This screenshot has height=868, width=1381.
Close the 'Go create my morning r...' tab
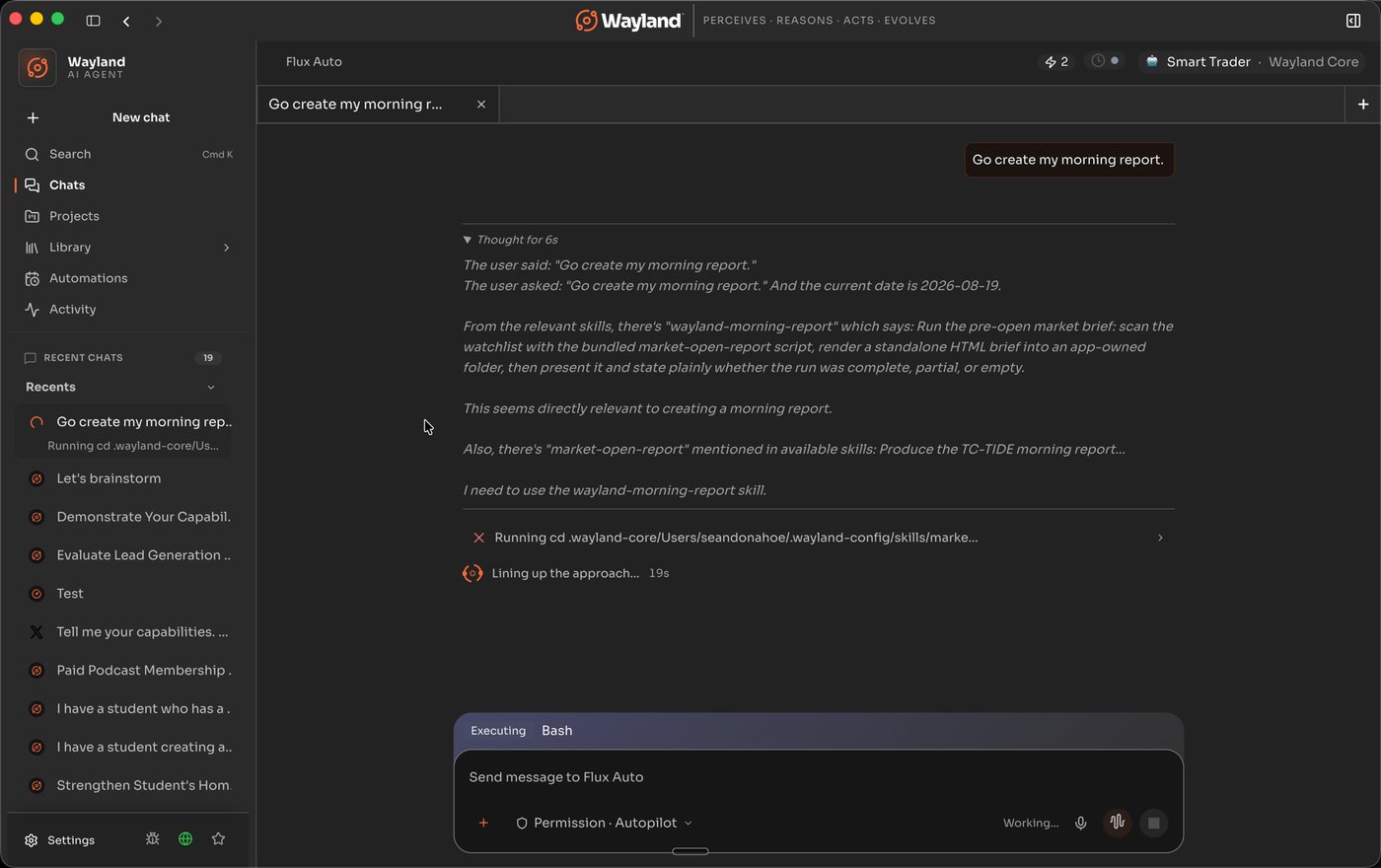click(x=481, y=105)
